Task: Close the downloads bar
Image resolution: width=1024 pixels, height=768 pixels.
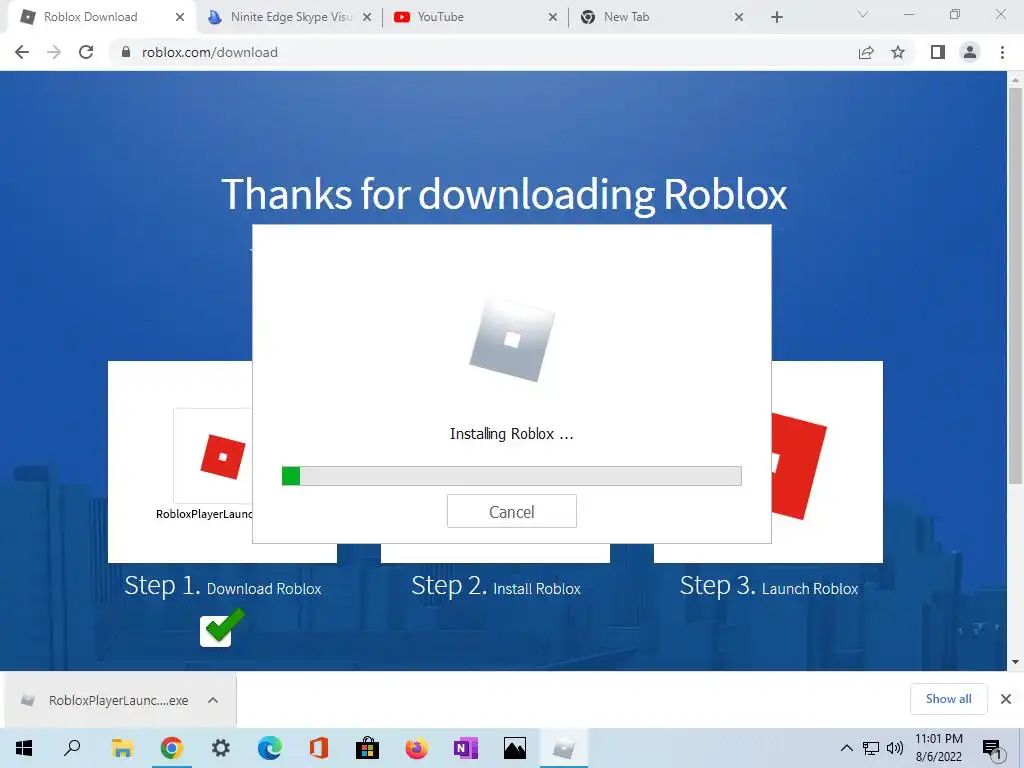Action: point(1006,699)
